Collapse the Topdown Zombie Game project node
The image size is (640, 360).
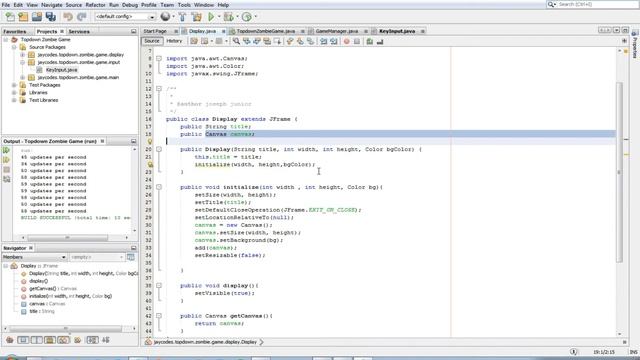[6, 40]
